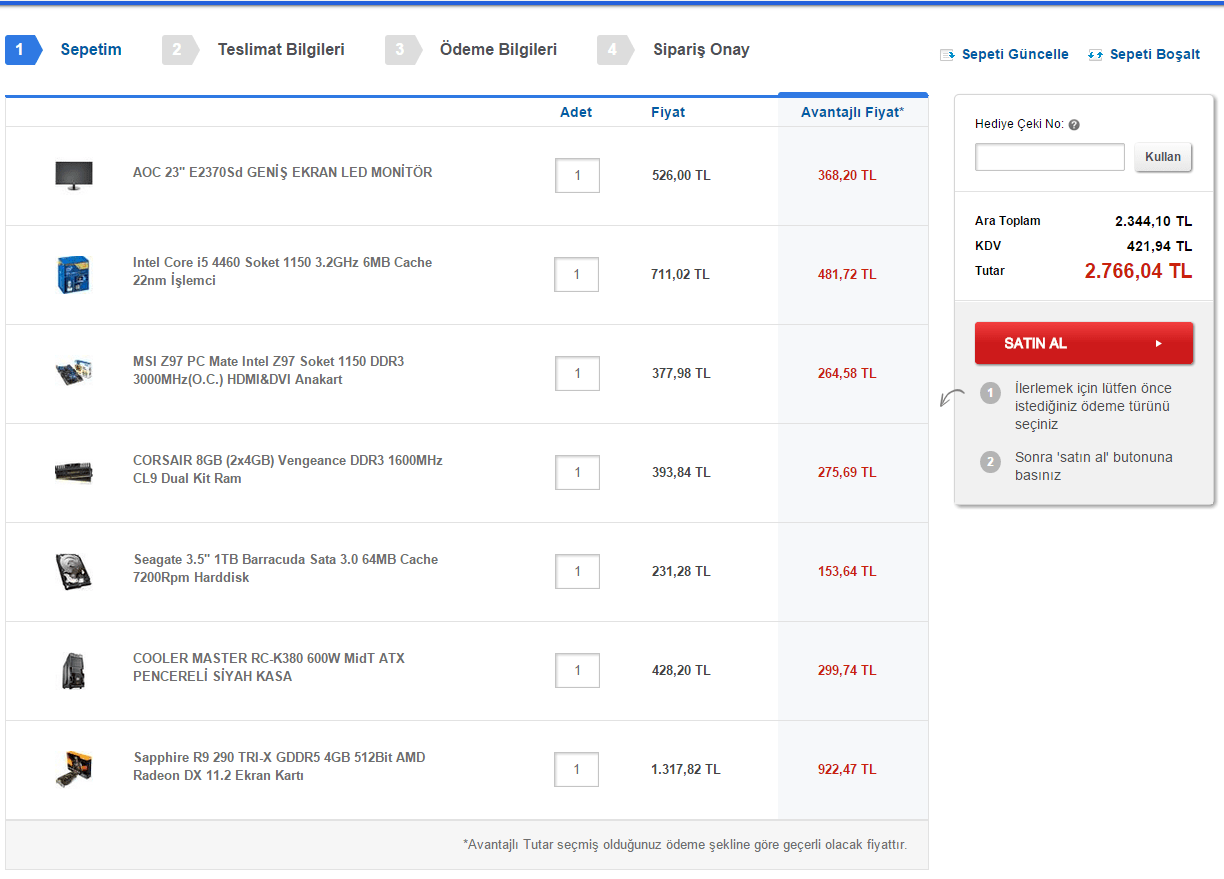Open CORSAIR 8GB Vengeance product name
The width and height of the screenshot is (1224, 879).
(288, 470)
